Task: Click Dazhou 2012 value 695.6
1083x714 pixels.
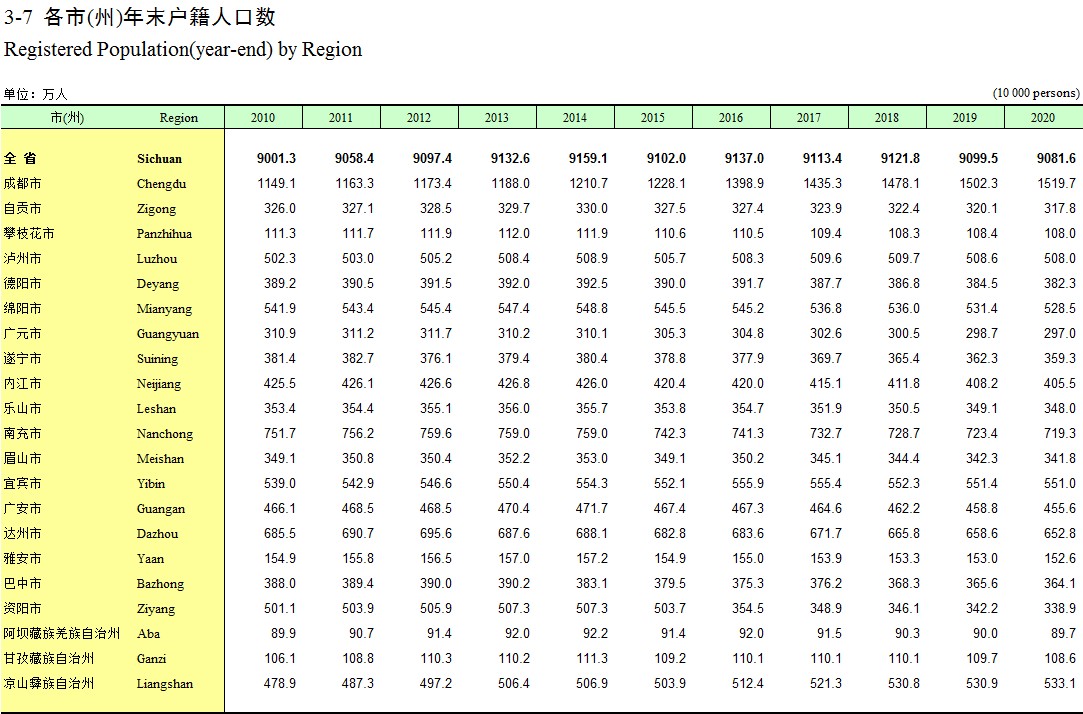Action: coord(435,533)
